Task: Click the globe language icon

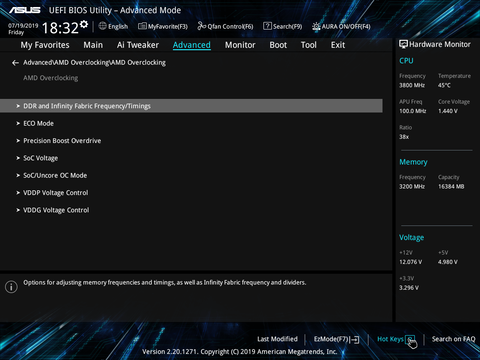Action: point(103,26)
